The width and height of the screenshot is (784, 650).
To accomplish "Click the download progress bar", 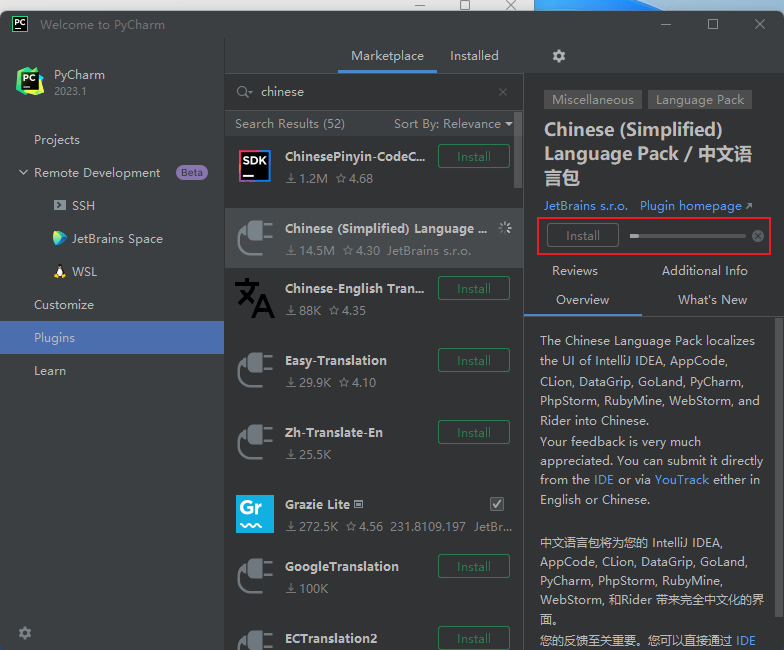I will [x=687, y=236].
